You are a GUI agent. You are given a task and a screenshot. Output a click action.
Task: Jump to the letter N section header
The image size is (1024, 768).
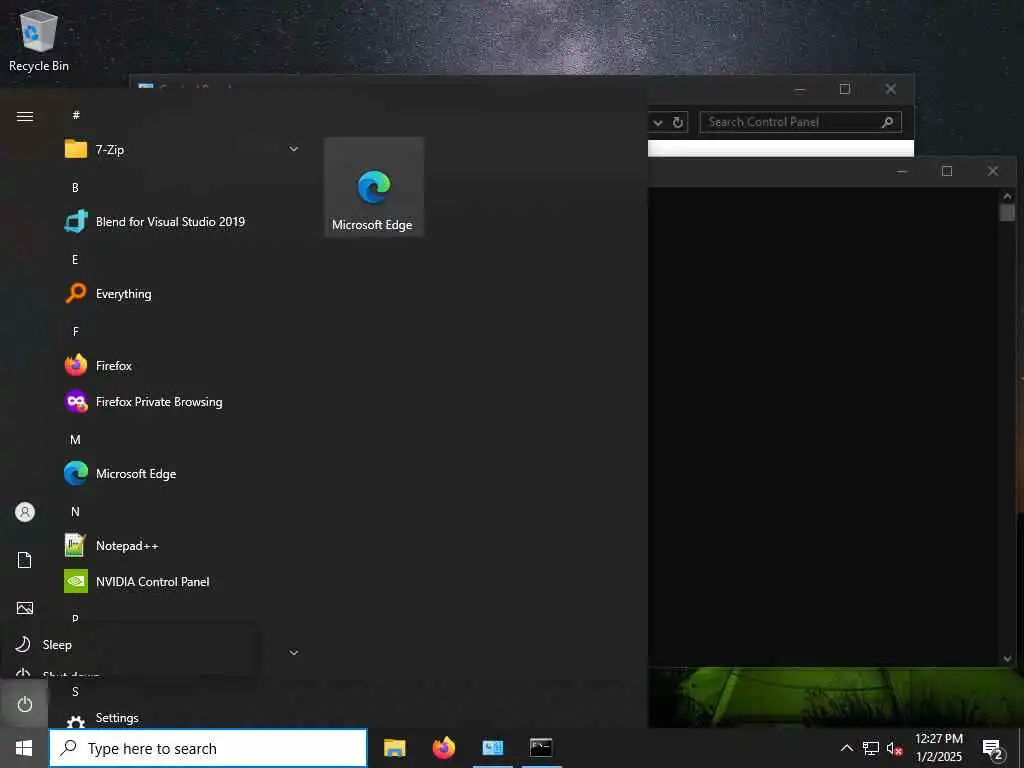75,511
